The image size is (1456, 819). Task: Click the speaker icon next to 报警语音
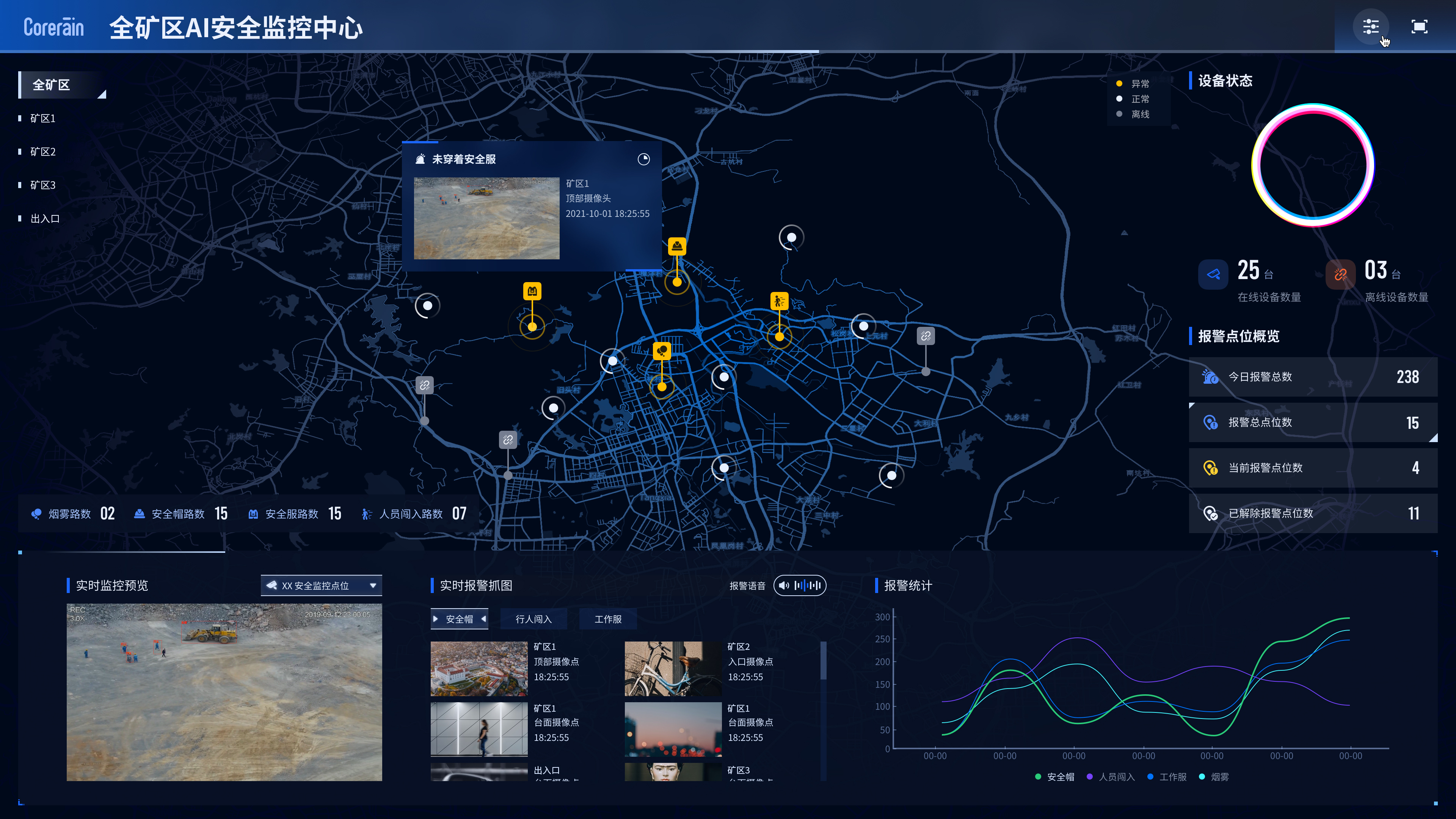[x=783, y=585]
